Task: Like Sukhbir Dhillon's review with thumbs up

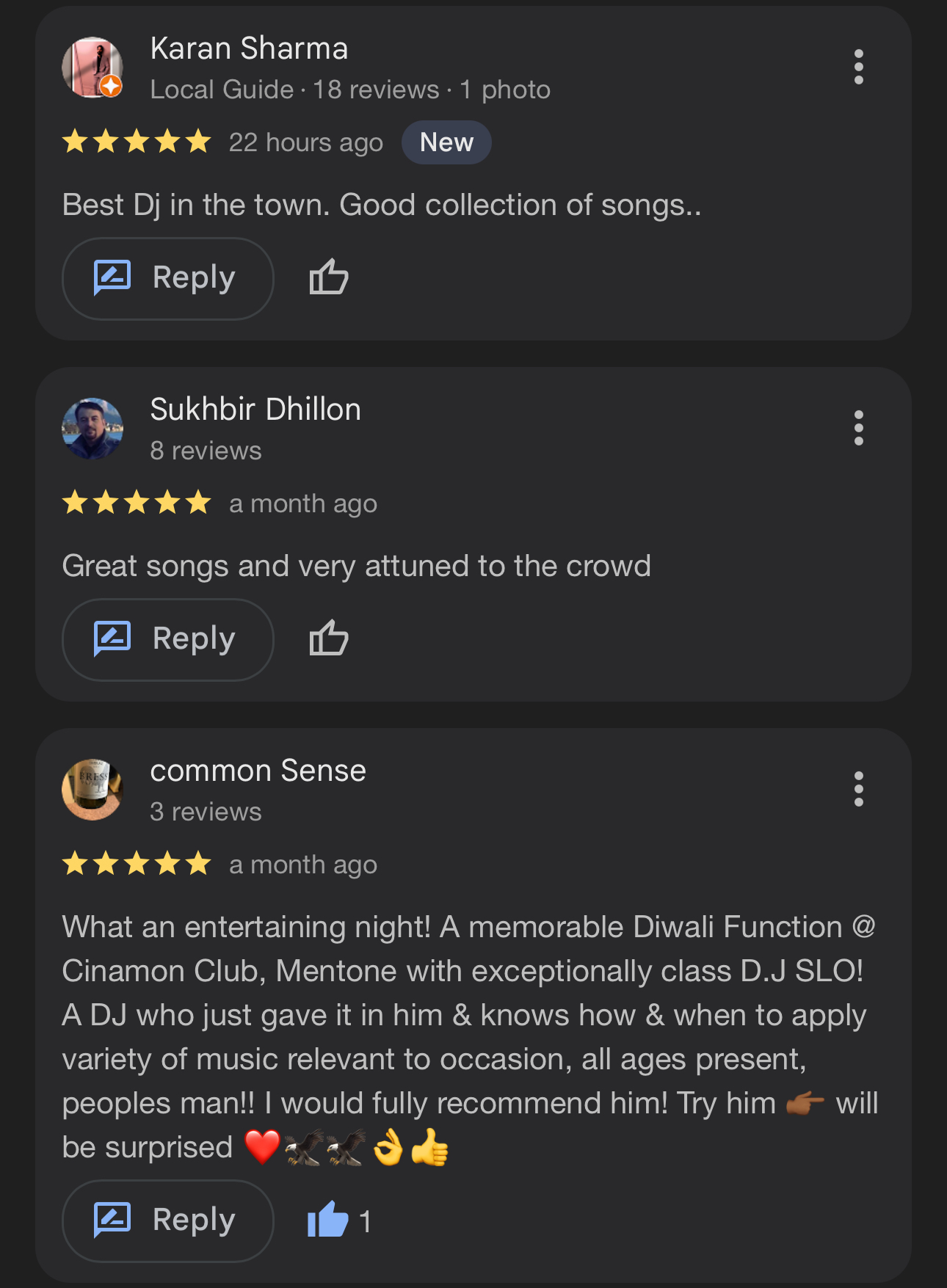Action: 328,638
